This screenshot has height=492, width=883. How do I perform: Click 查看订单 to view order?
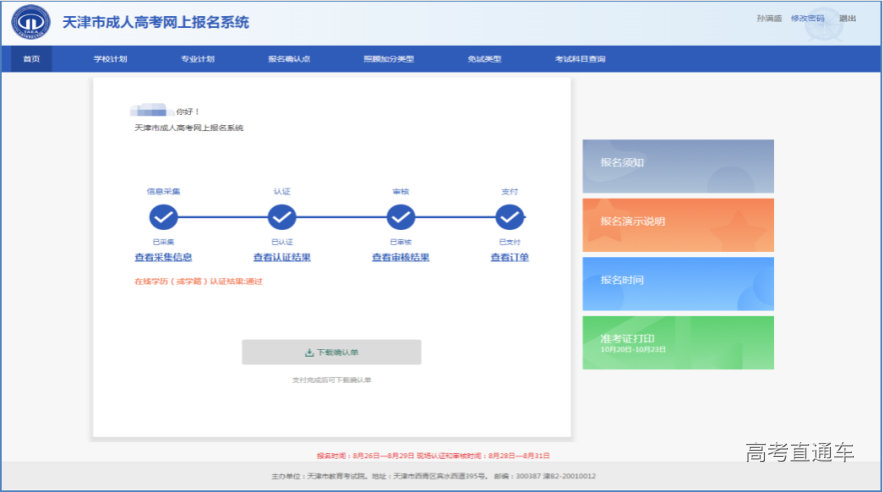coord(510,258)
